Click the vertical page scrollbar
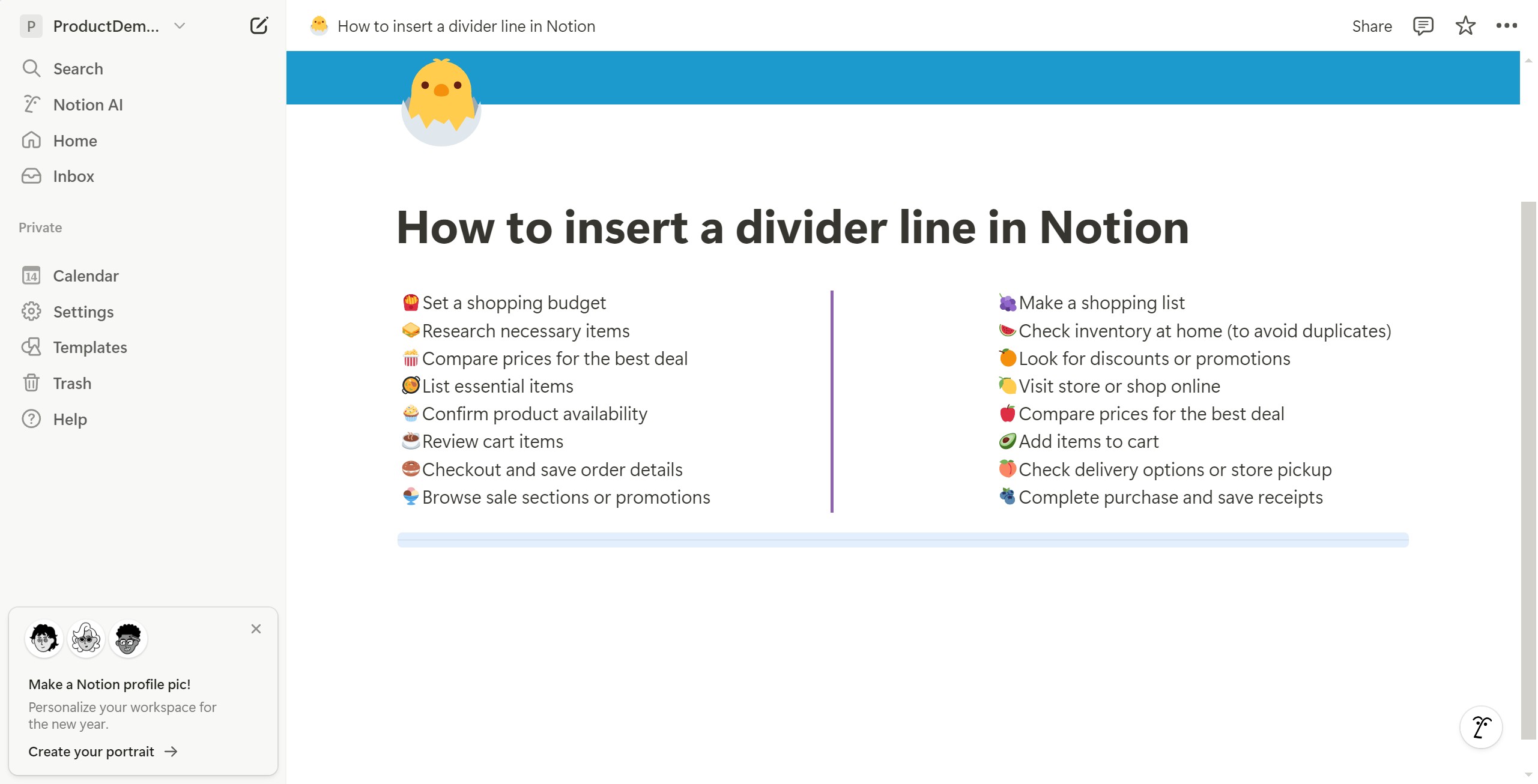Screen dimensions: 1538x784 tap(1528, 471)
